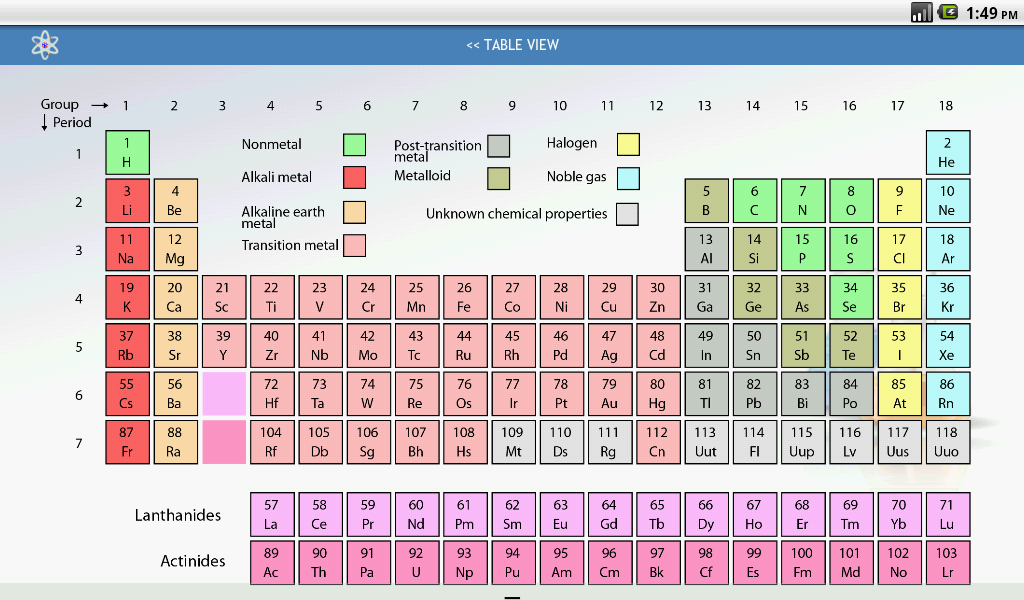Click the atom logo icon
Viewport: 1024px width, 600px height.
pyautogui.click(x=44, y=45)
